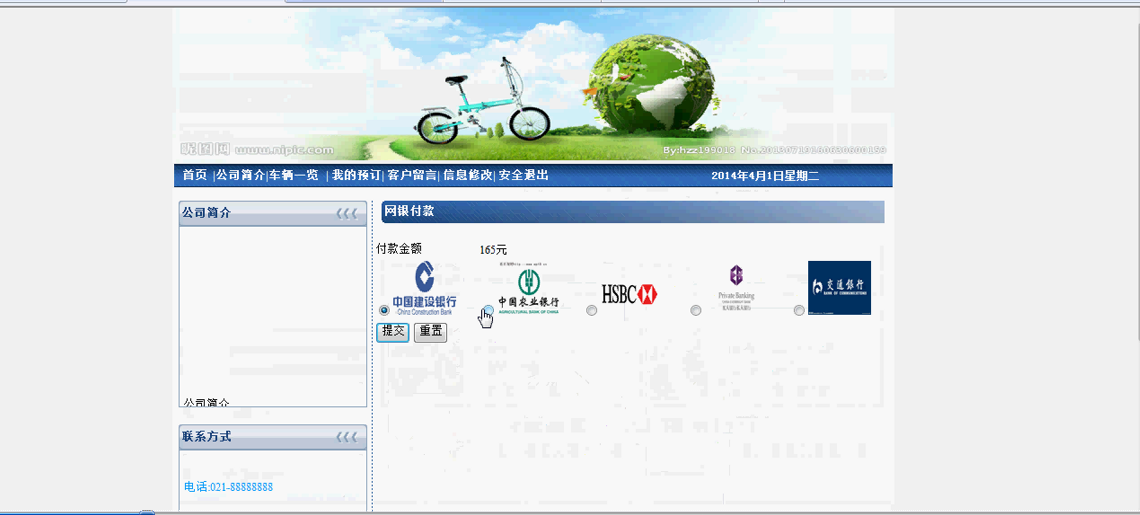This screenshot has width=1140, height=515.
Task: Open the 首页 home page
Action: [x=194, y=175]
